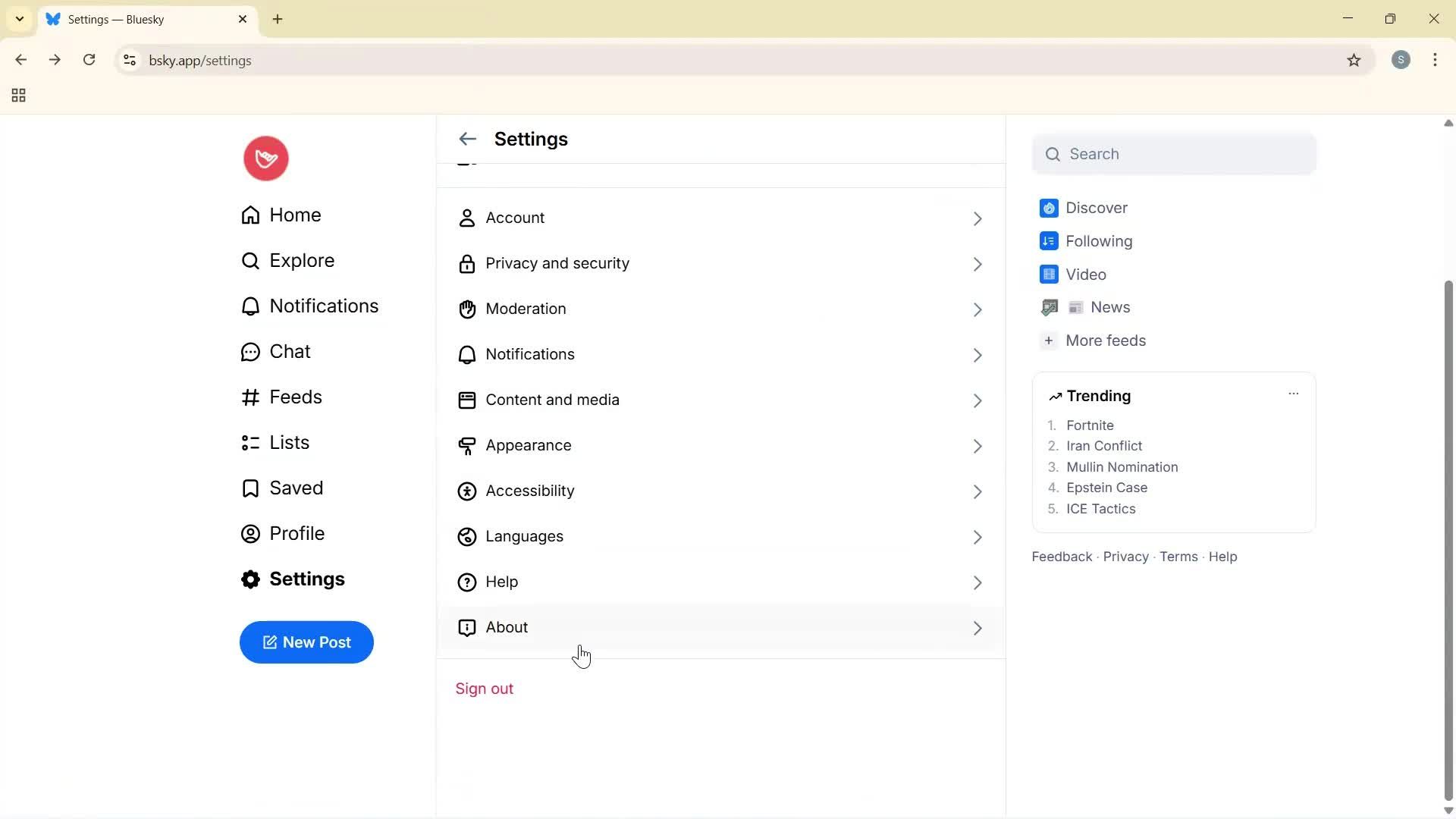
Task: Open Chat via the speech bubble icon
Action: point(250,351)
